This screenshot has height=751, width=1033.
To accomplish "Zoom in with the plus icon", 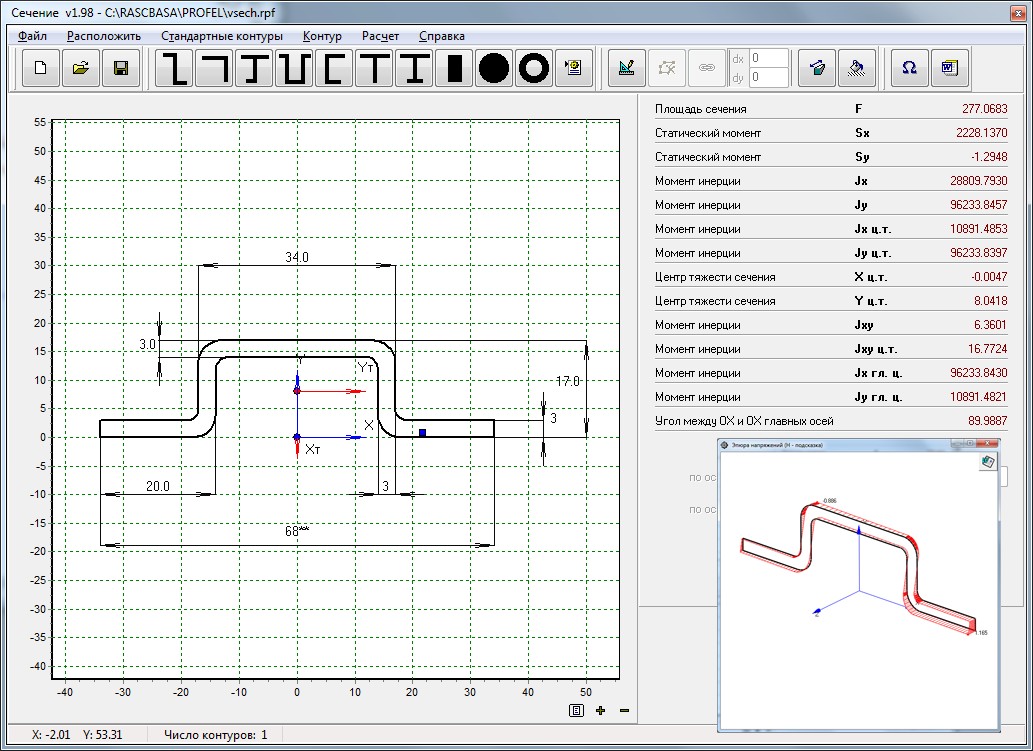I will coord(600,710).
